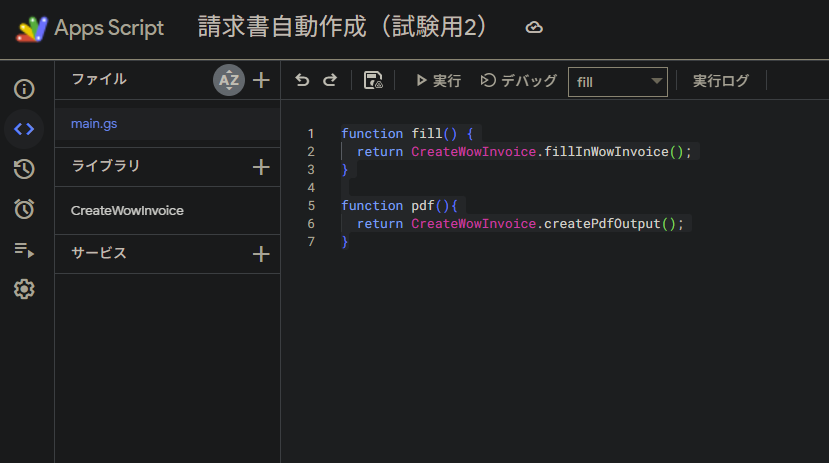
Task: Add a service with plus icon
Action: coord(261,254)
